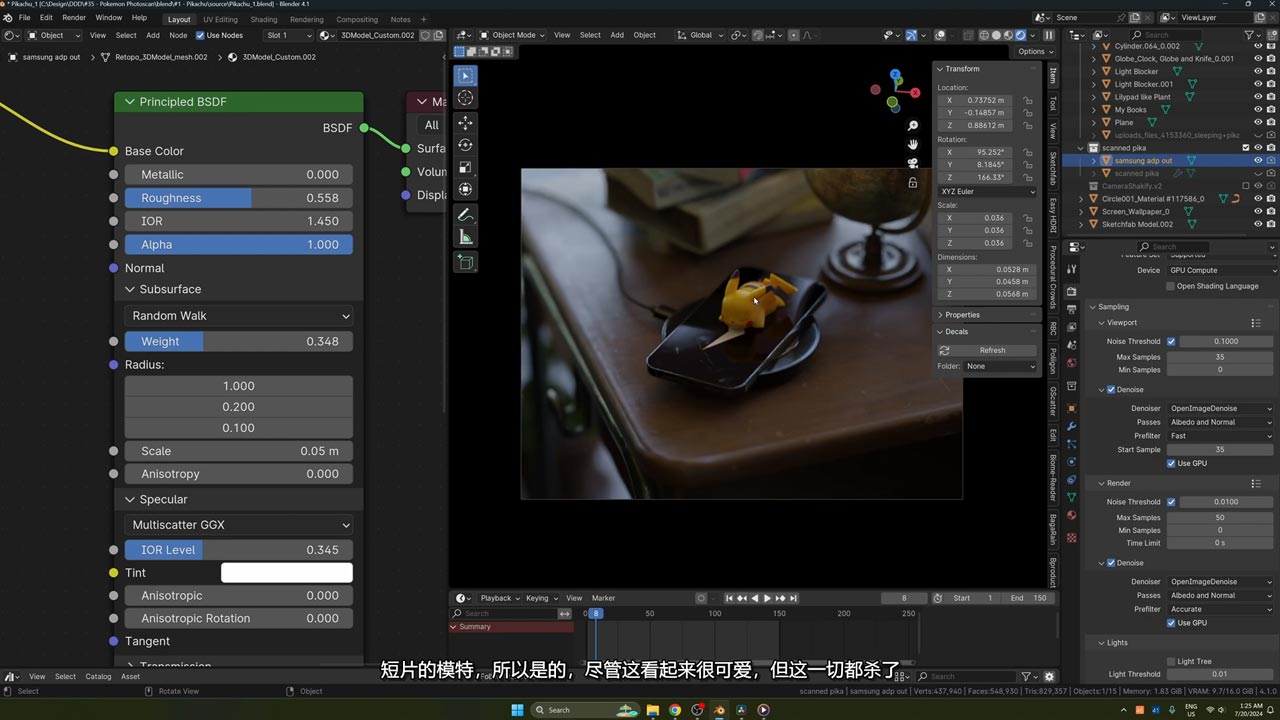1280x720 pixels.
Task: Select the Annotate tool
Action: (x=465, y=215)
